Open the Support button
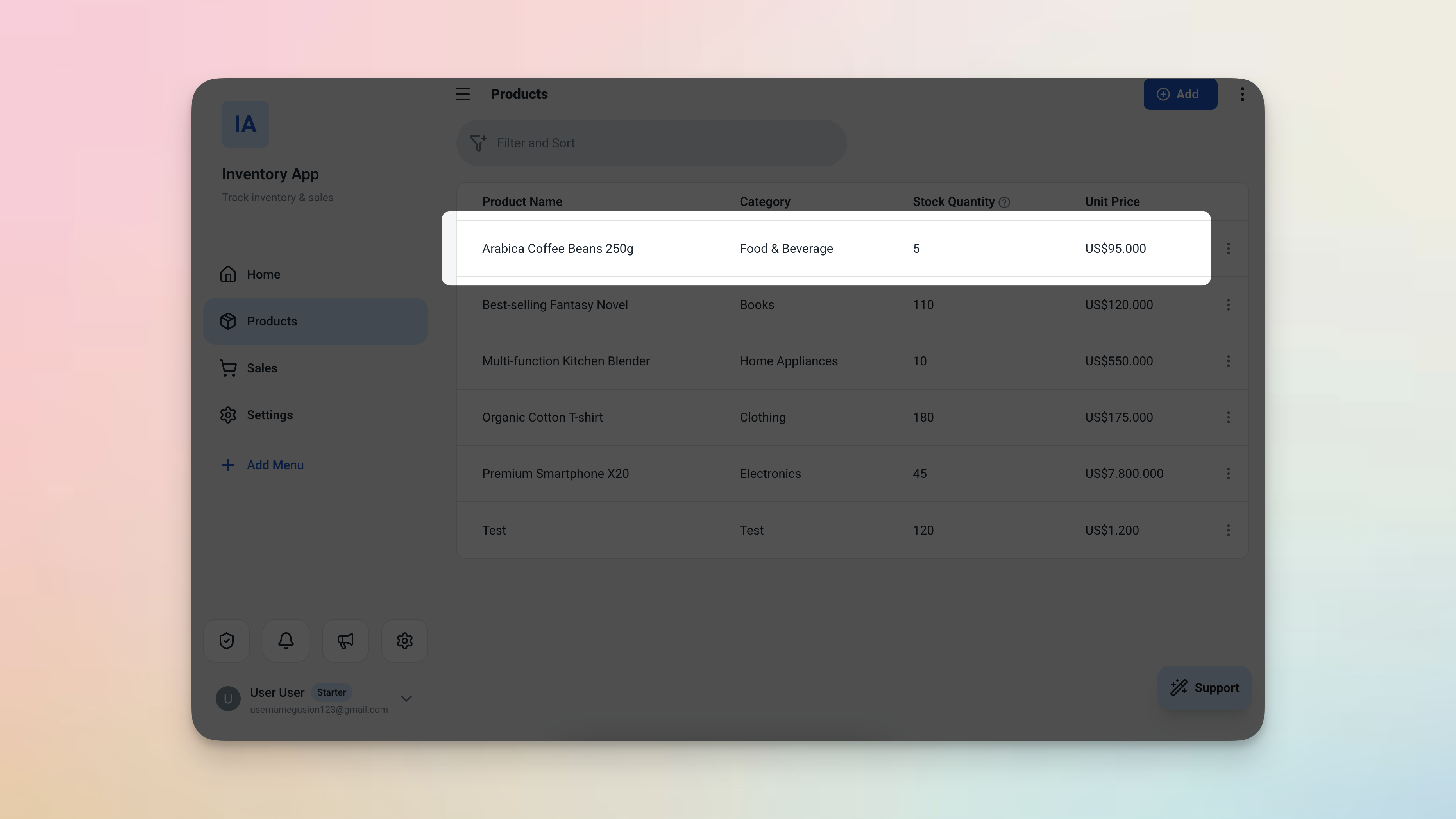This screenshot has height=819, width=1456. click(x=1204, y=687)
